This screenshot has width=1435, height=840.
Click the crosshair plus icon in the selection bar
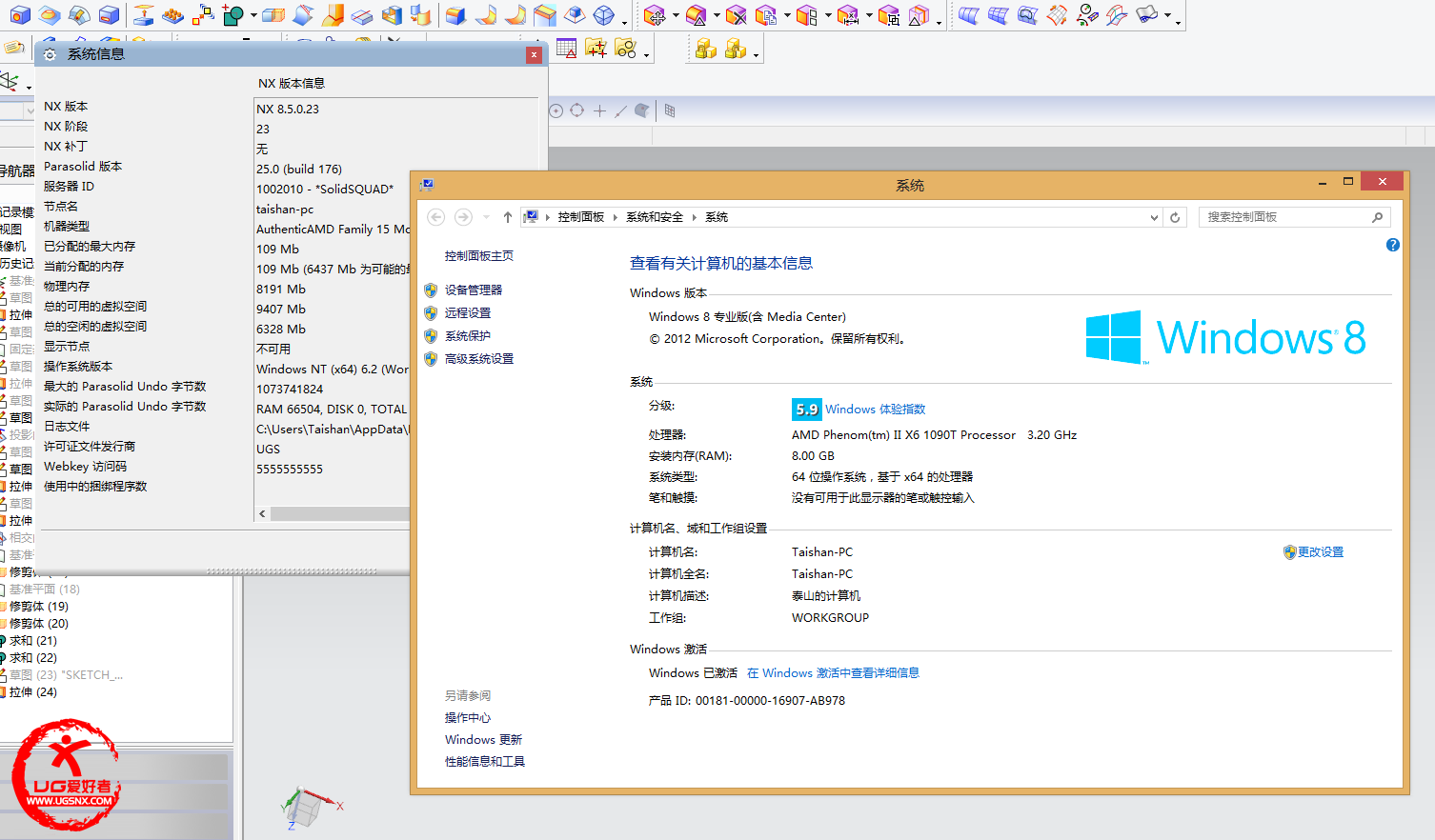tap(599, 110)
